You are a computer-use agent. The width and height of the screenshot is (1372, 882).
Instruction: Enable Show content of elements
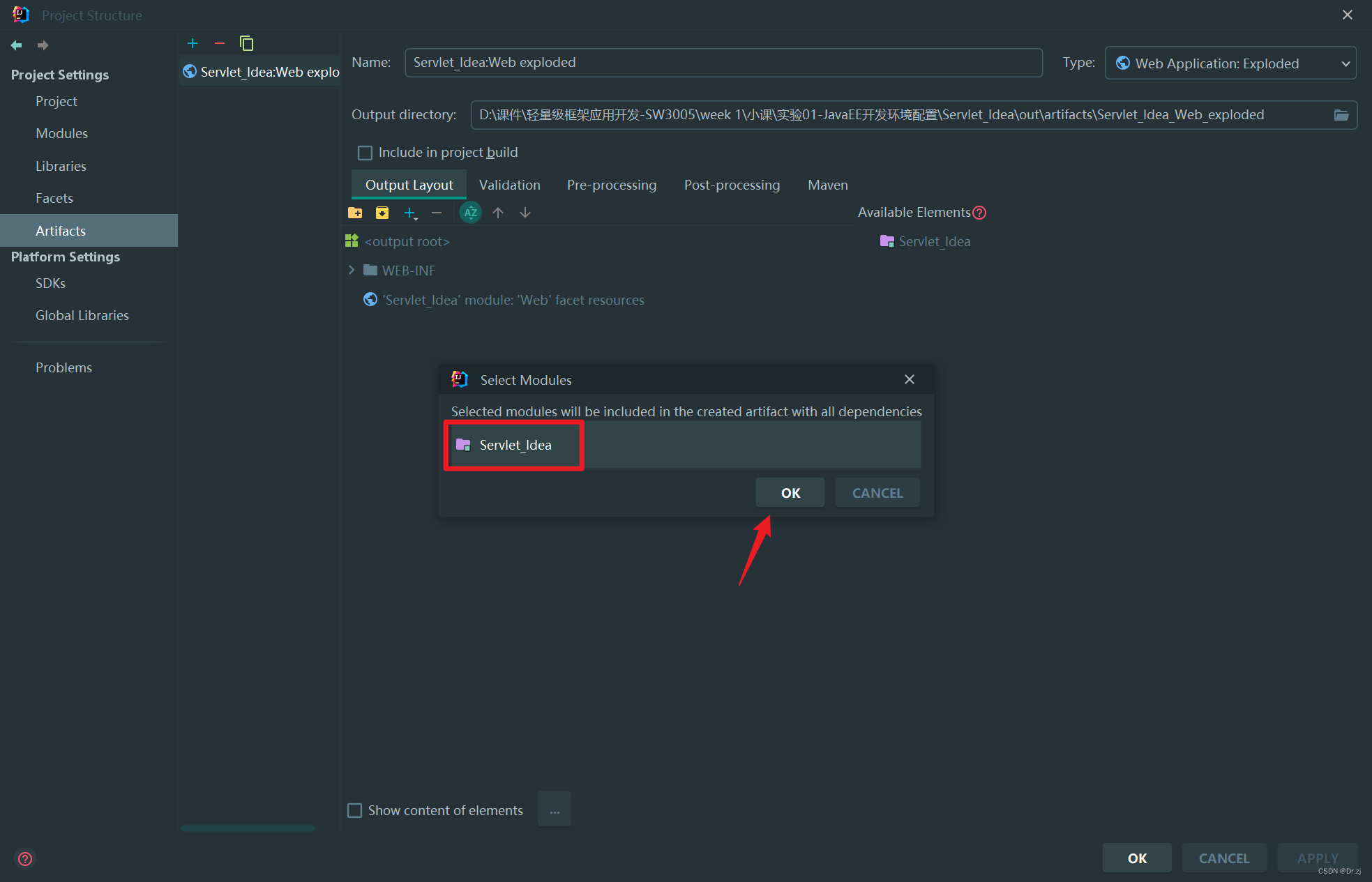click(x=355, y=810)
